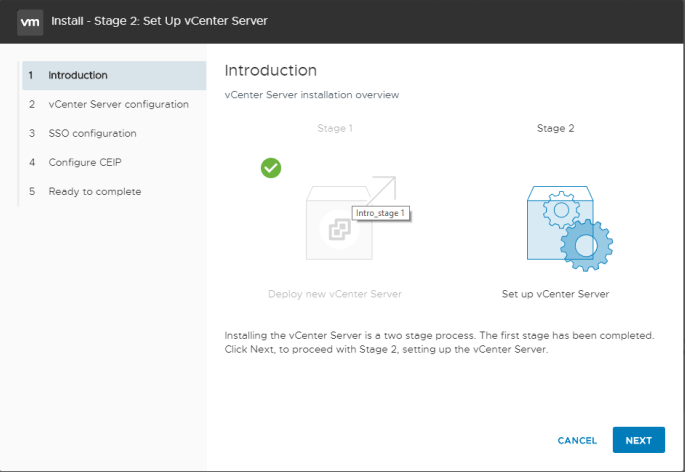This screenshot has height=472, width=685.
Task: Click the Deploy new vCenter Server caption
Action: click(335, 294)
